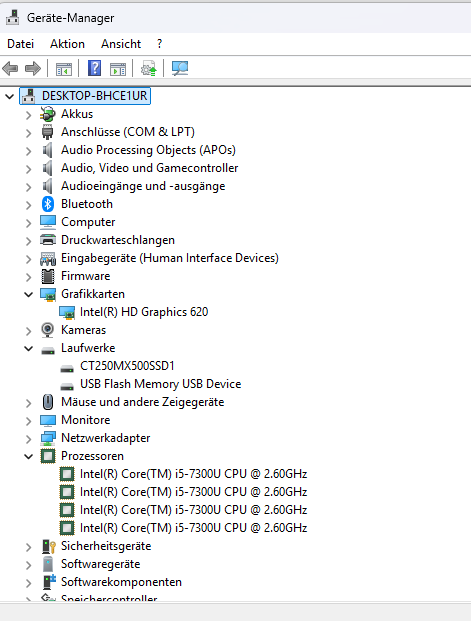Click the action pane toolbar icon
The width and height of the screenshot is (471, 621).
tap(118, 69)
